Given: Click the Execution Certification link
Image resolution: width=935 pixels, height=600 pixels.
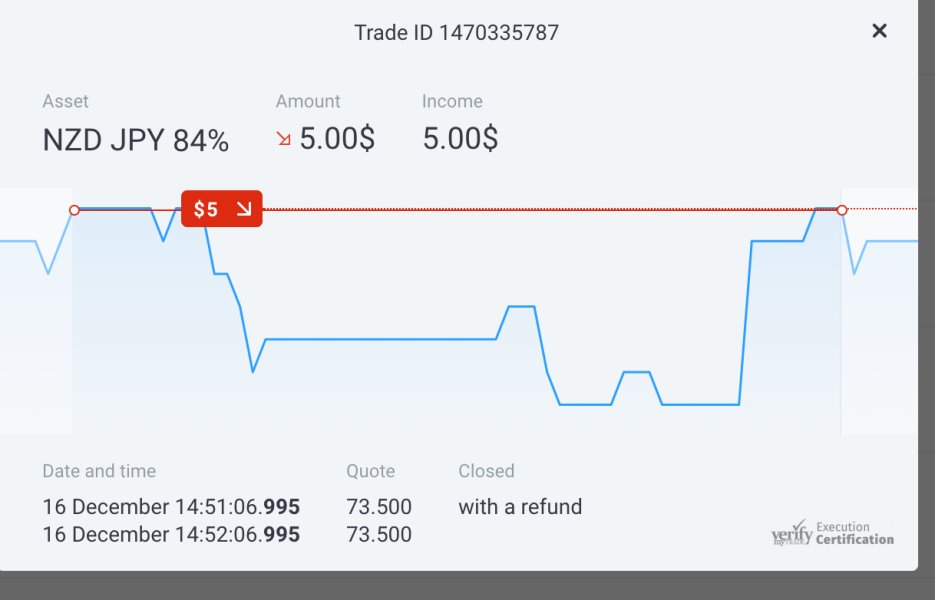Looking at the screenshot, I should click(854, 533).
